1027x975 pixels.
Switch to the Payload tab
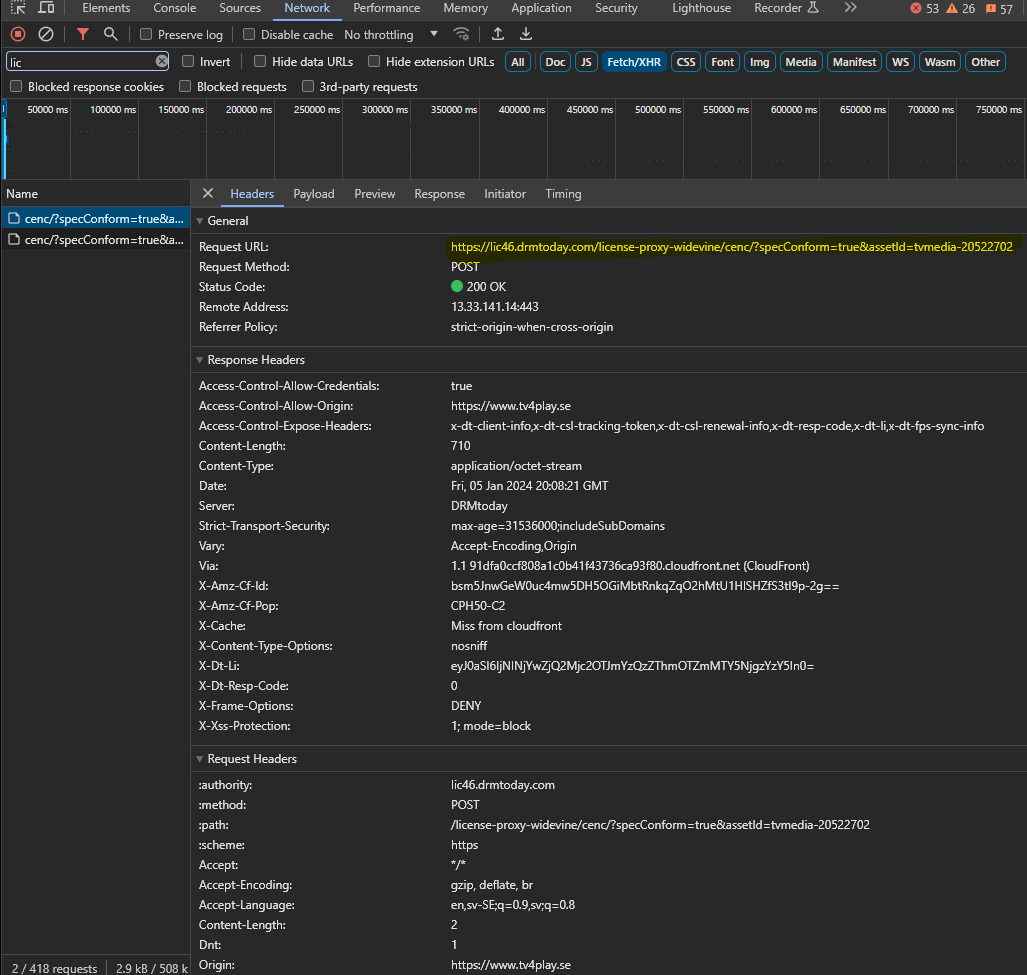click(314, 194)
